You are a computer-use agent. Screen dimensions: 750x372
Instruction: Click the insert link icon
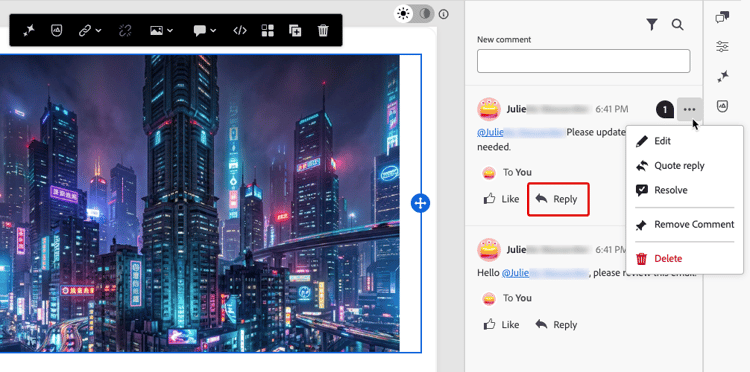(x=85, y=31)
